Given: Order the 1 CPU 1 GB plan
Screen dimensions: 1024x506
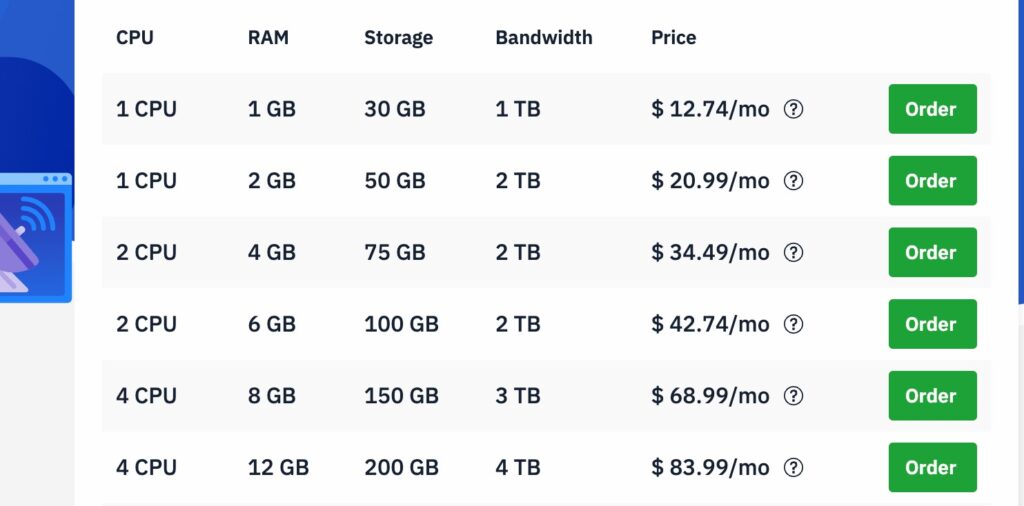Looking at the screenshot, I should pos(931,109).
